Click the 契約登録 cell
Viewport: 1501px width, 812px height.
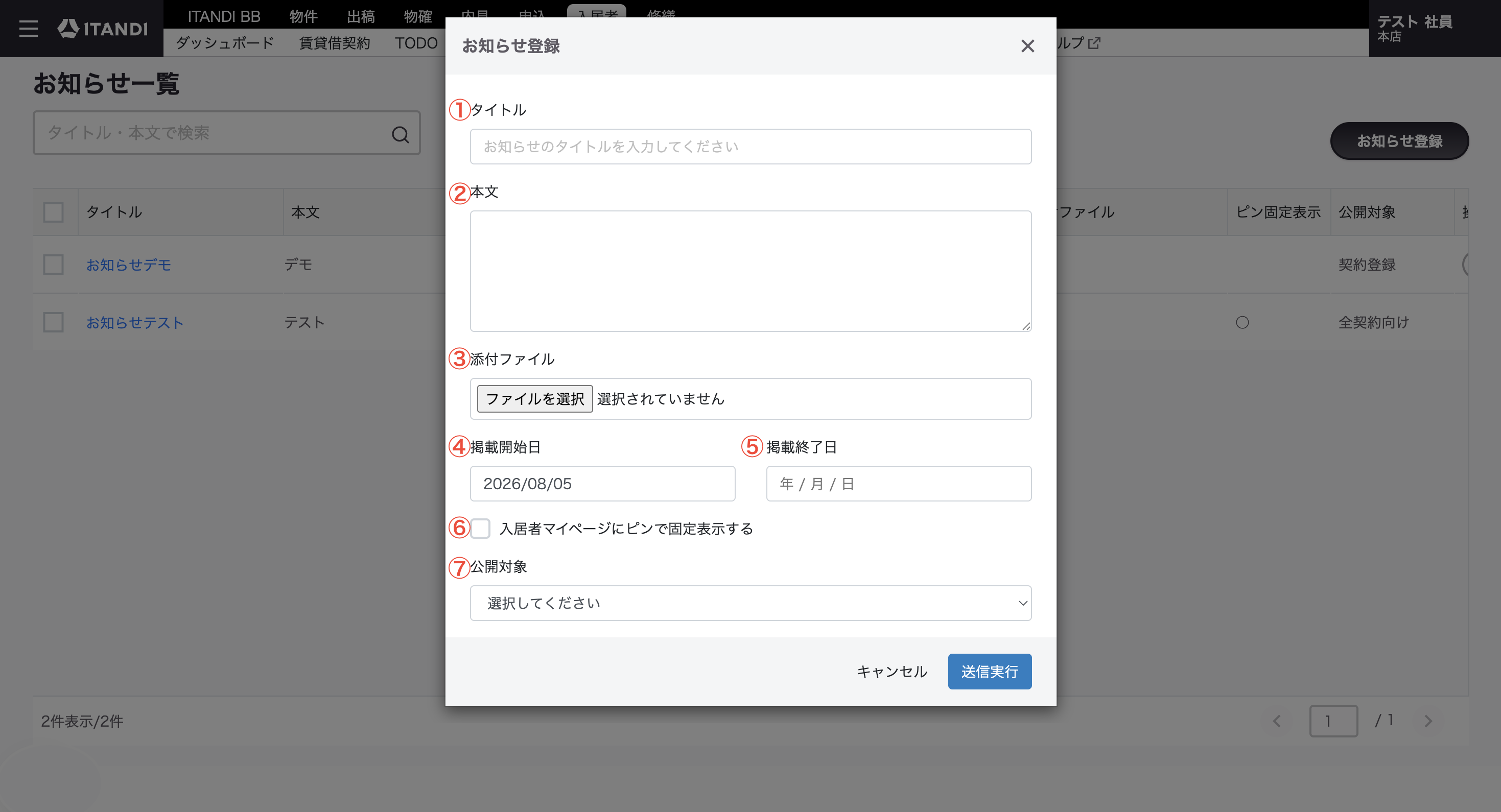click(x=1367, y=265)
